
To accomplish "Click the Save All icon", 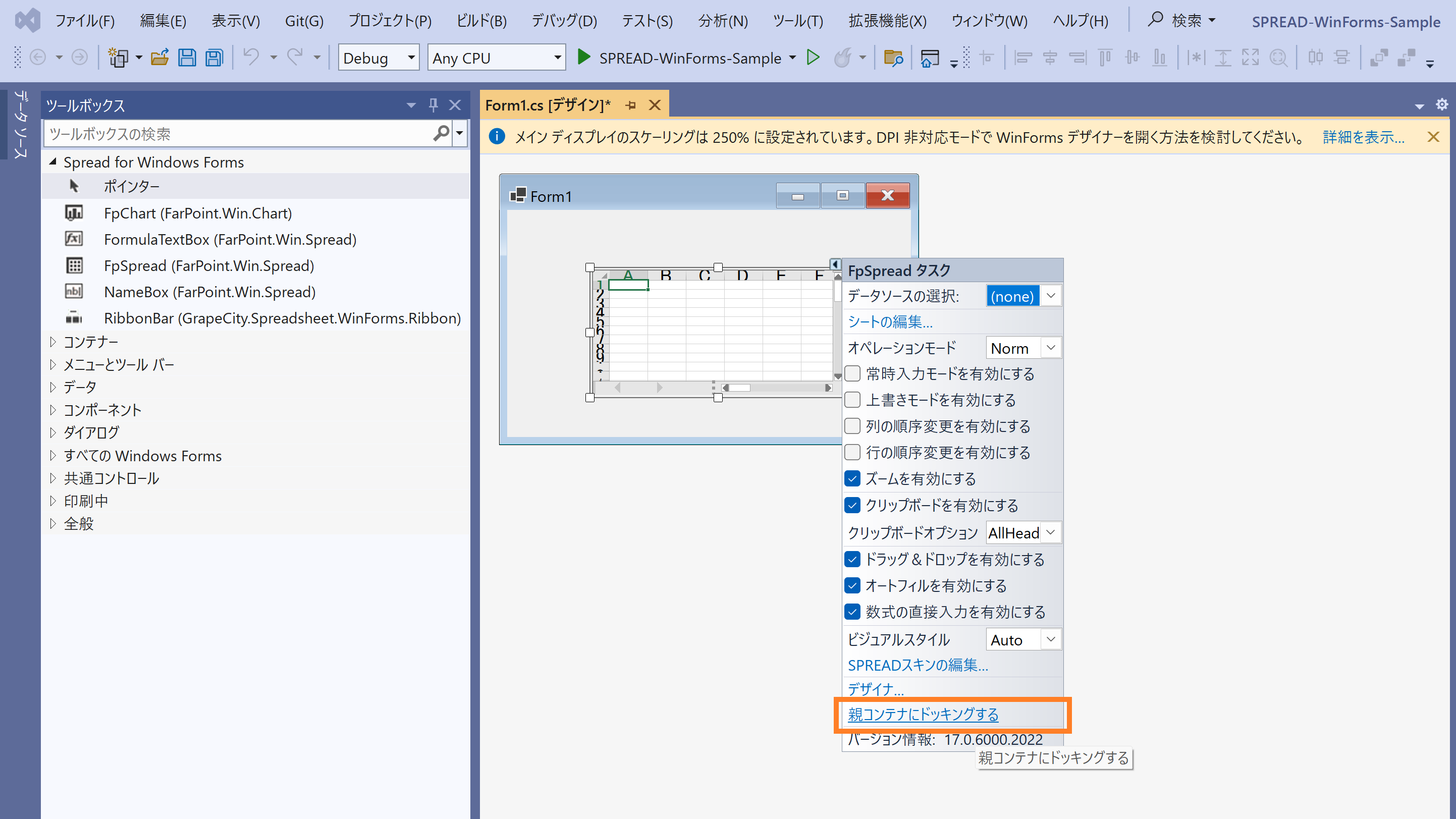I will [x=214, y=58].
